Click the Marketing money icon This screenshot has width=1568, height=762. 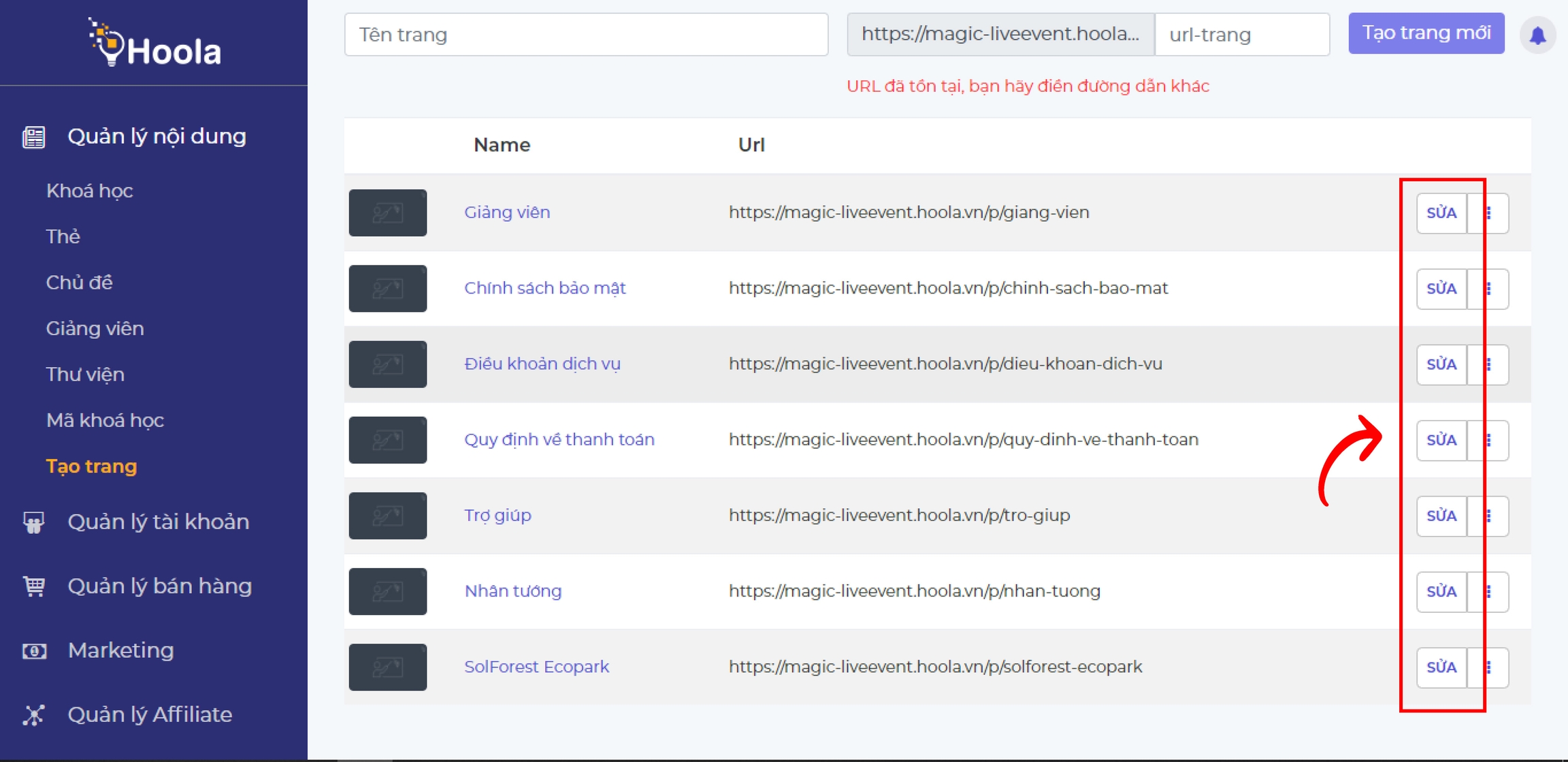click(34, 651)
